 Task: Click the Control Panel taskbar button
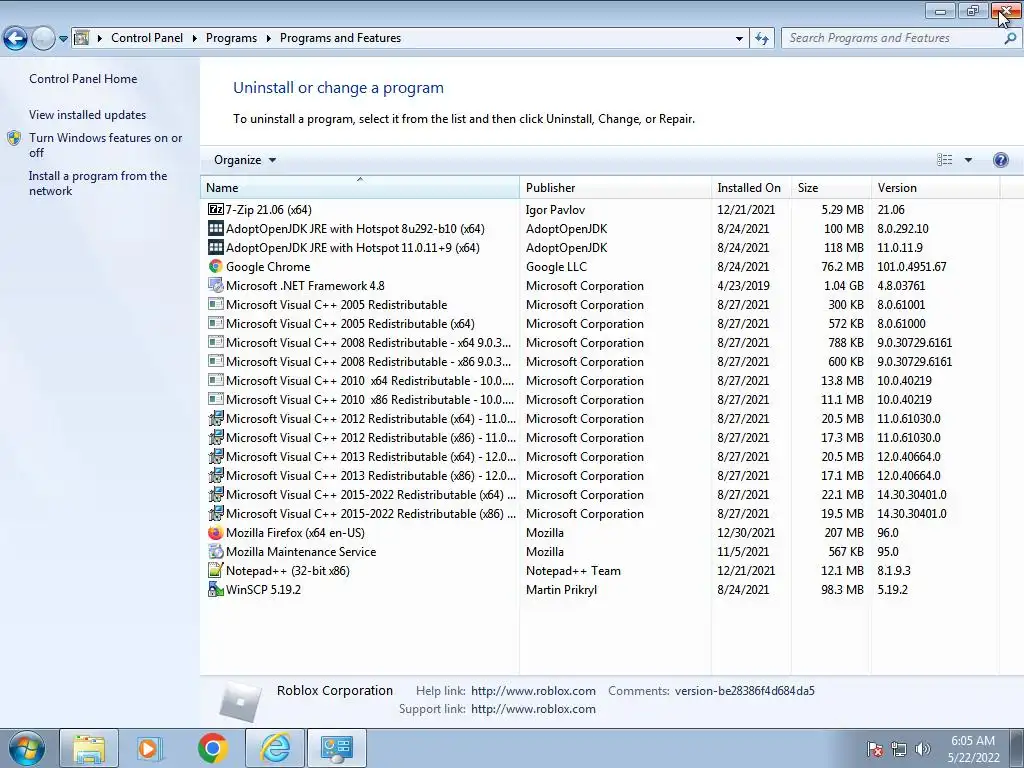(337, 748)
